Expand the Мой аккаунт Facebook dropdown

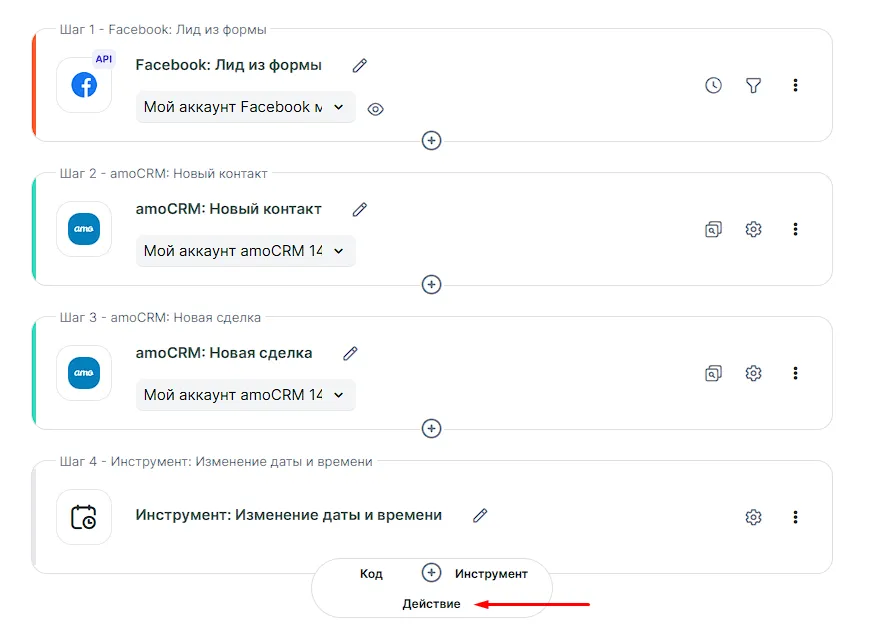pos(245,107)
